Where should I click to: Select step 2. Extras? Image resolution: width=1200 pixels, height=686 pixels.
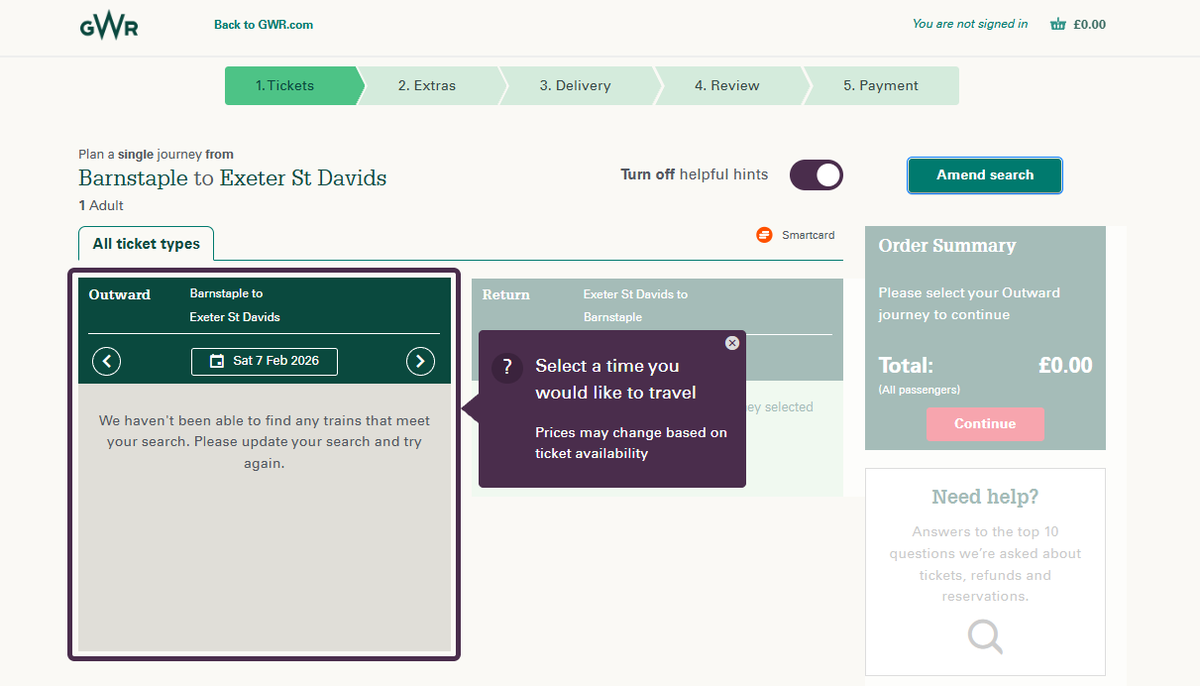pos(427,86)
